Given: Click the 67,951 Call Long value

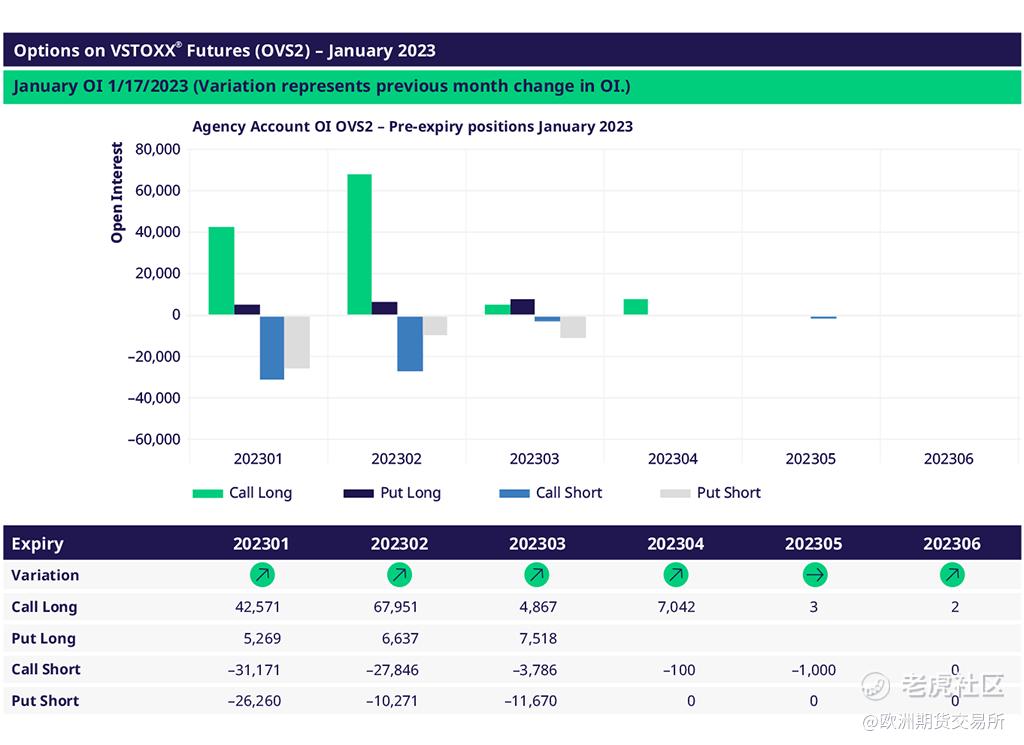Looking at the screenshot, I should coord(399,607).
